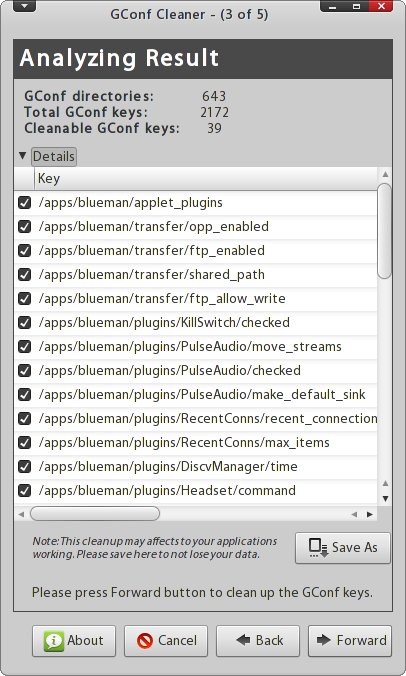
Task: Click the 2172 total keys value
Action: pos(214,112)
